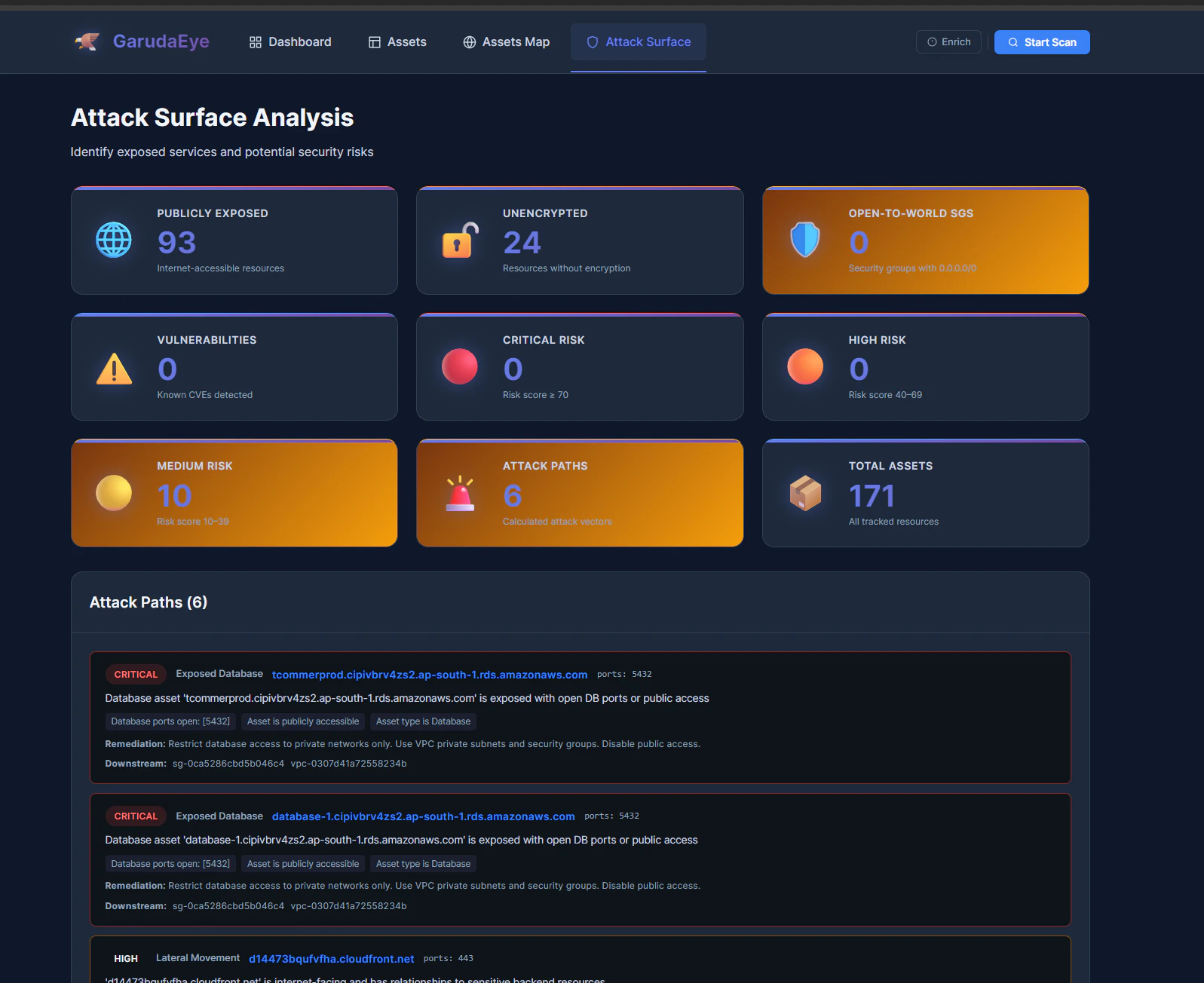Click 'Exposed Database' label on tcommerprod path
This screenshot has height=983, width=1204.
pos(219,674)
